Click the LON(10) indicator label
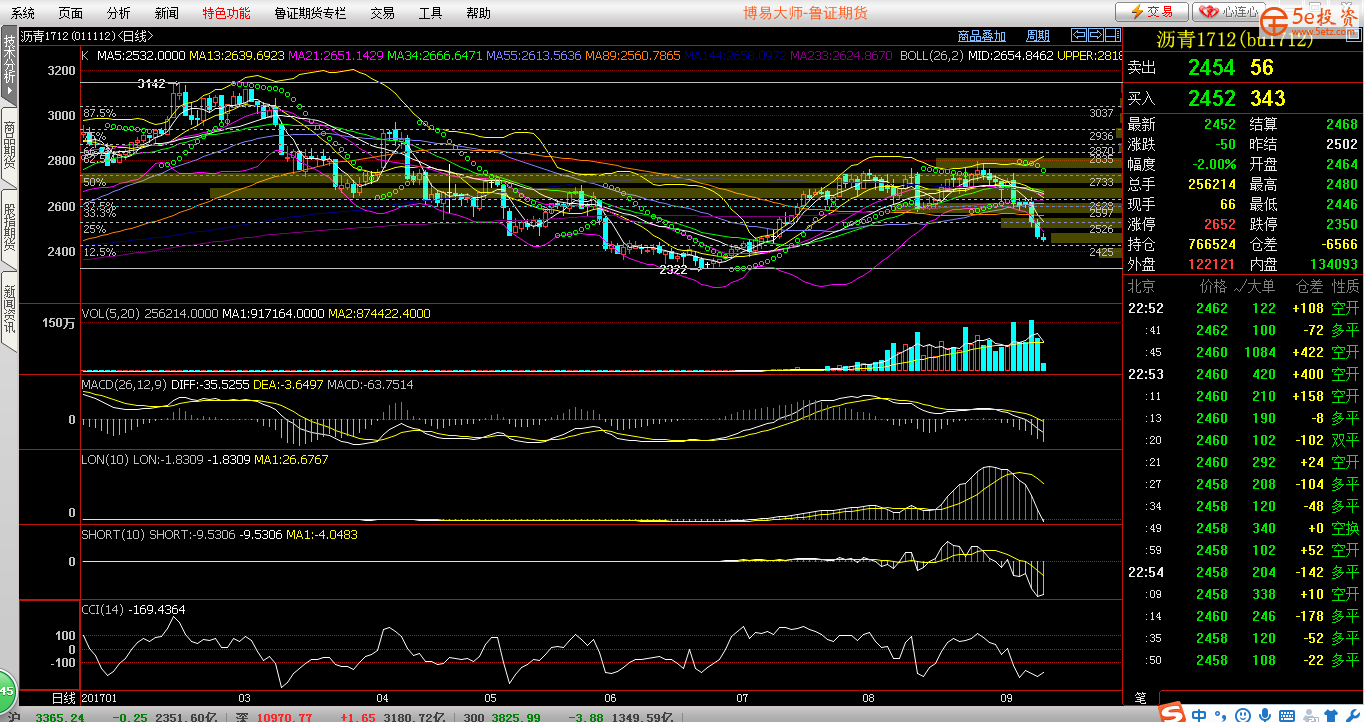The image size is (1364, 722). (105, 460)
